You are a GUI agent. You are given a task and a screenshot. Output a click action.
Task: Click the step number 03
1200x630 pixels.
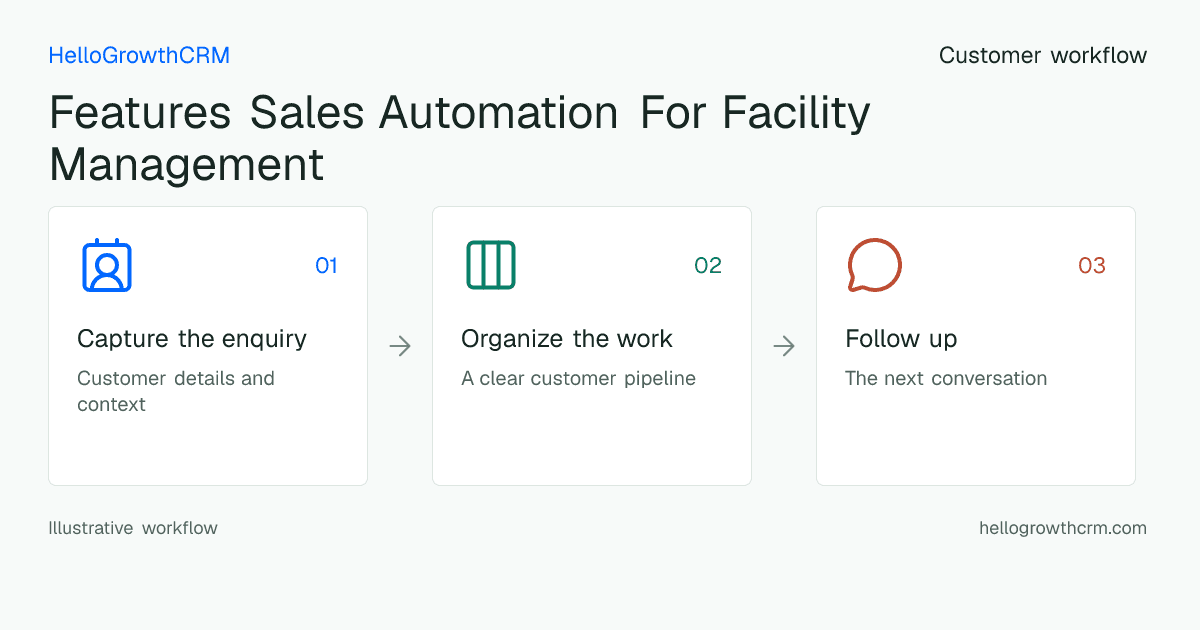pyautogui.click(x=1092, y=265)
